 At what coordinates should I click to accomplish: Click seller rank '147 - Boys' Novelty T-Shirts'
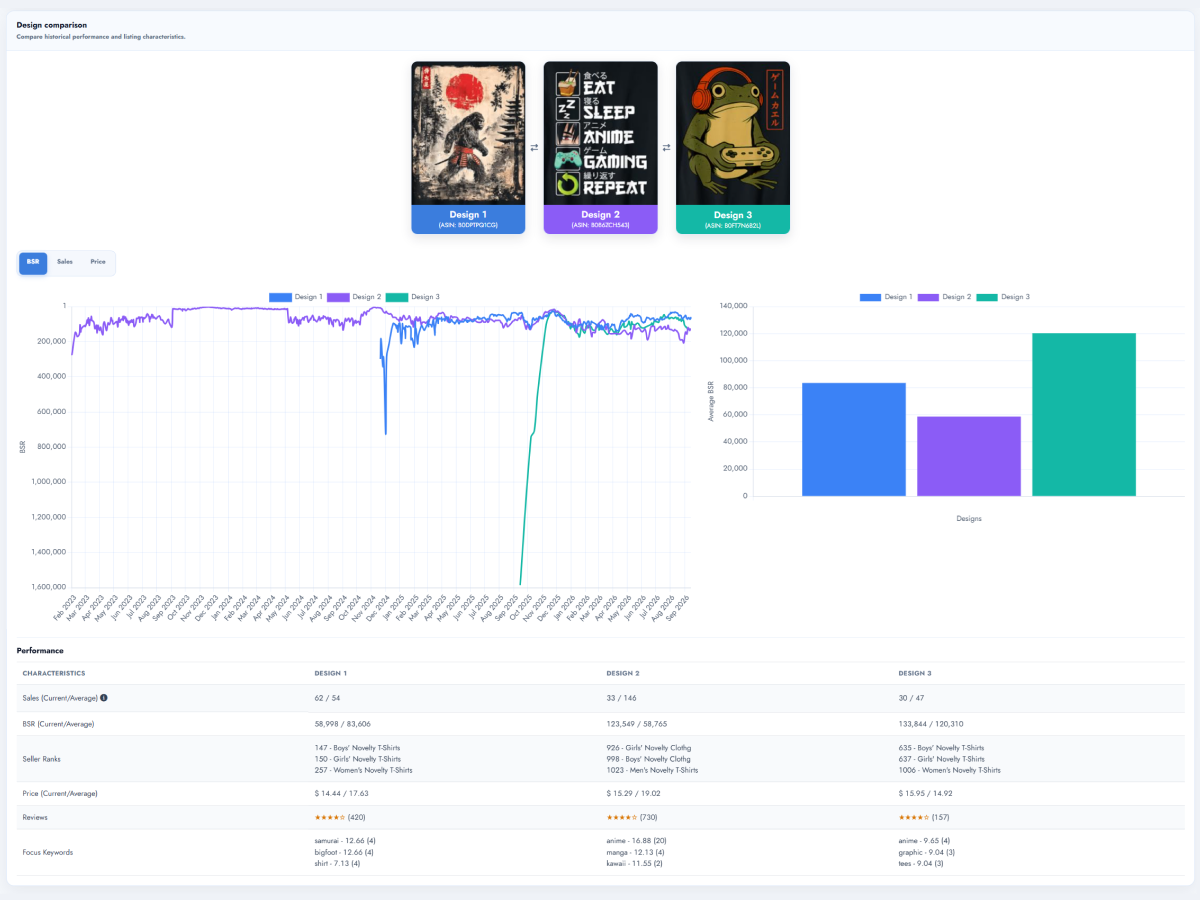pyautogui.click(x=359, y=748)
